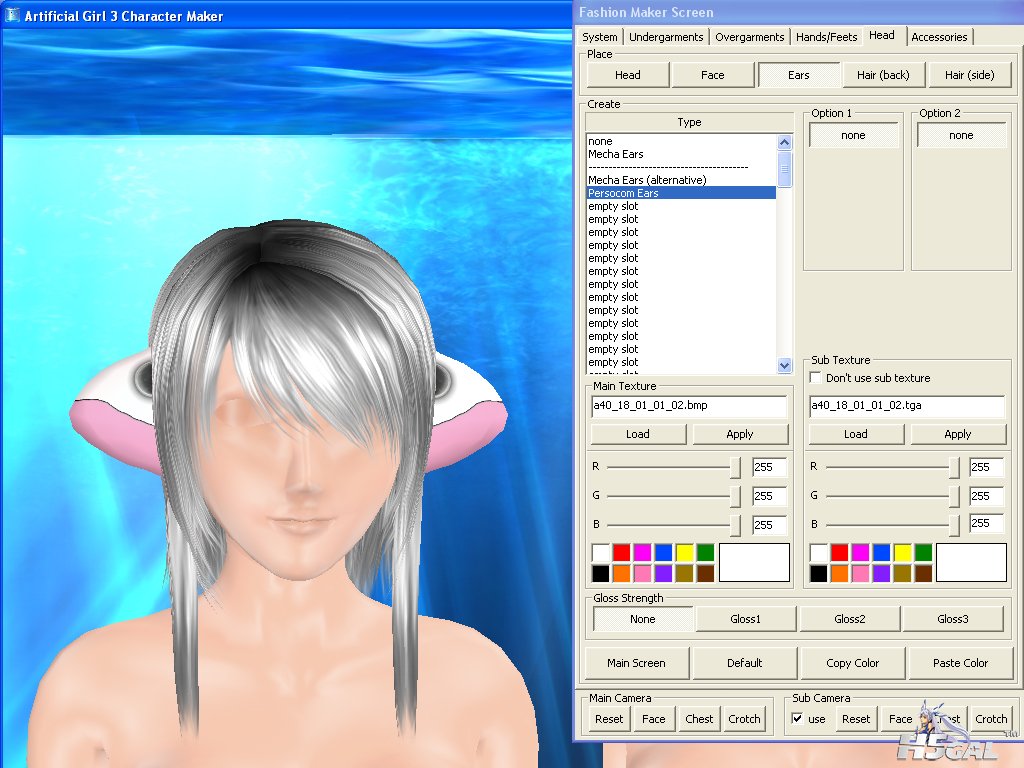Toggle 'Don't use sub texture' checkbox
1024x768 pixels.
click(x=816, y=377)
